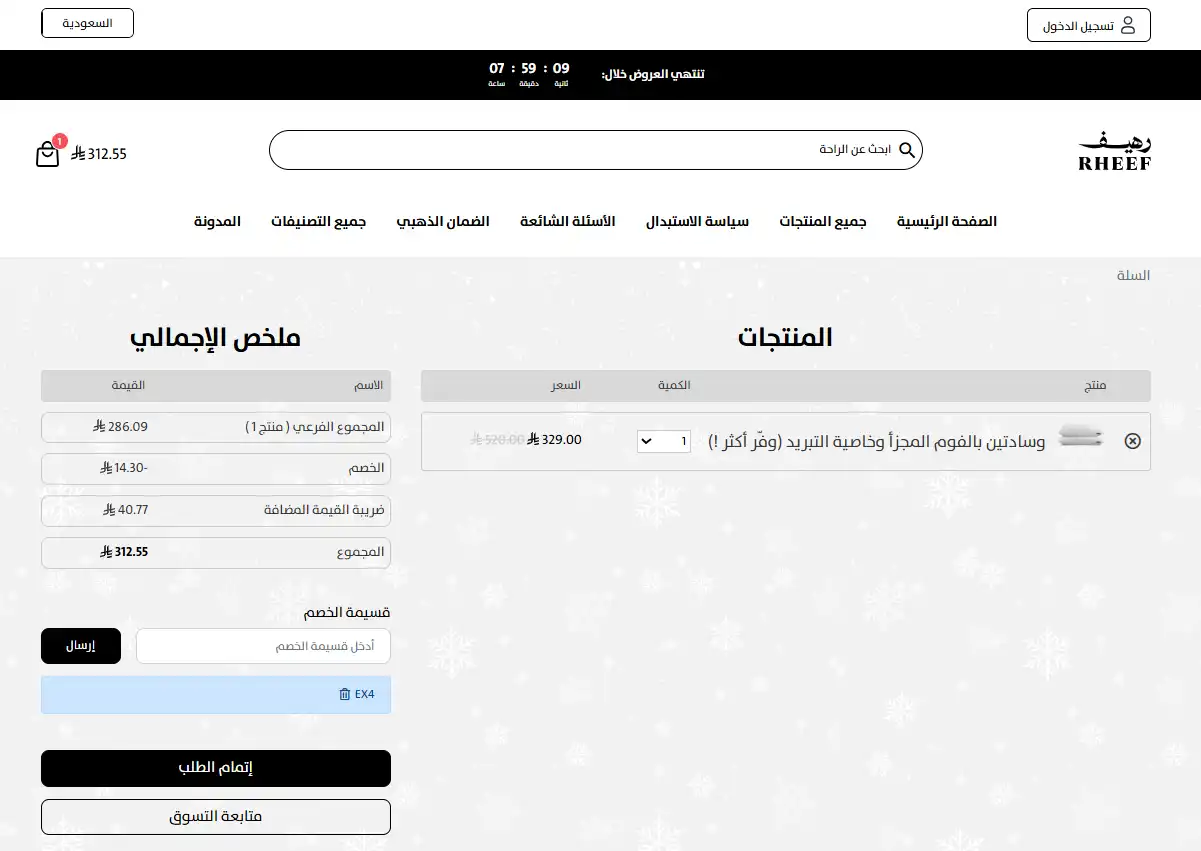1201x851 pixels.
Task: Click the crossed-out price 520.00
Action: pos(497,439)
